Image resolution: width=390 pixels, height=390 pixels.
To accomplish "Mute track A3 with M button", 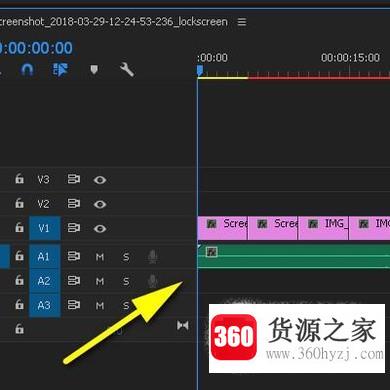I will [100, 306].
